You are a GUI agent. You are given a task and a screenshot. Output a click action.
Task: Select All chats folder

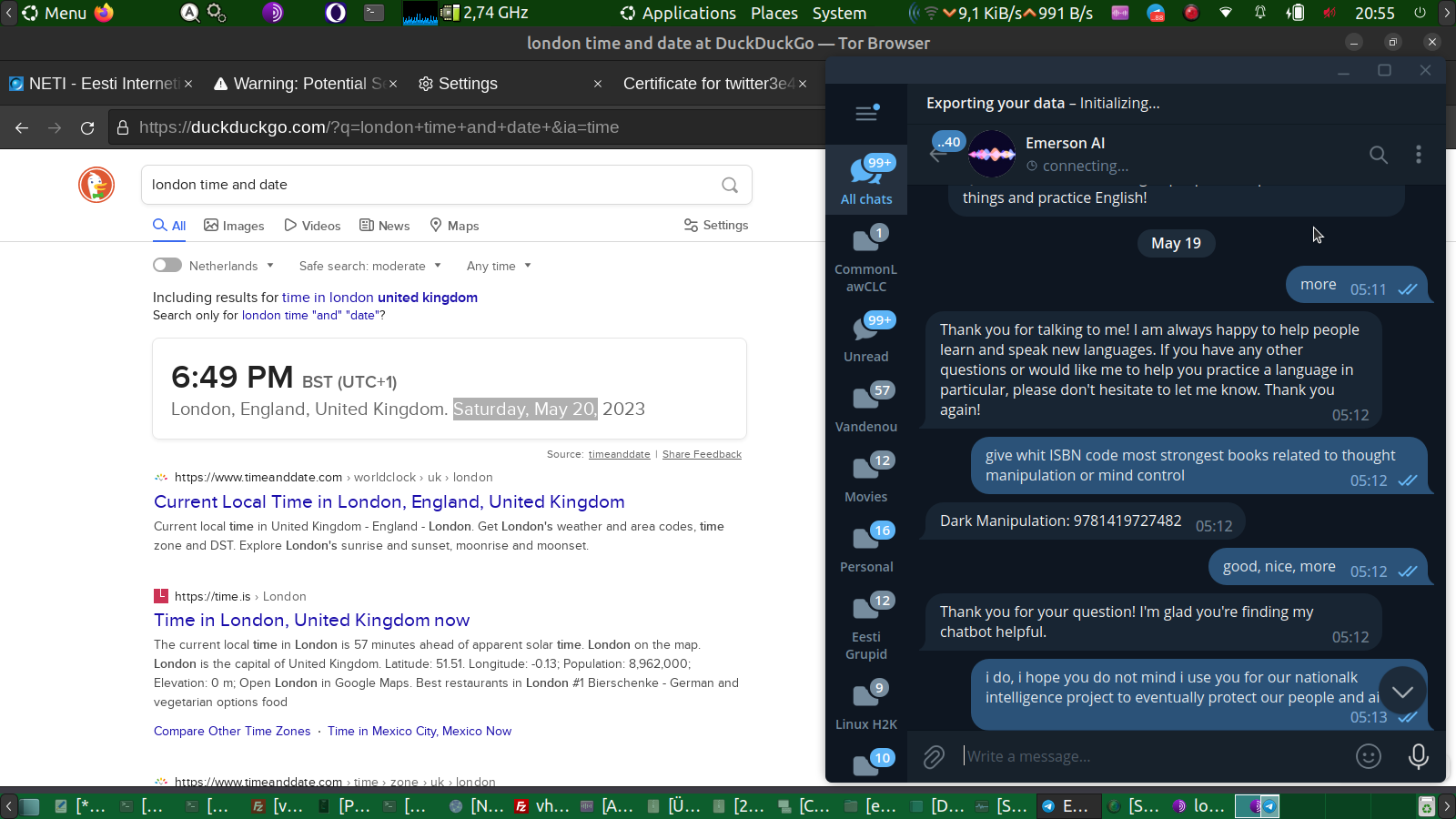866,179
